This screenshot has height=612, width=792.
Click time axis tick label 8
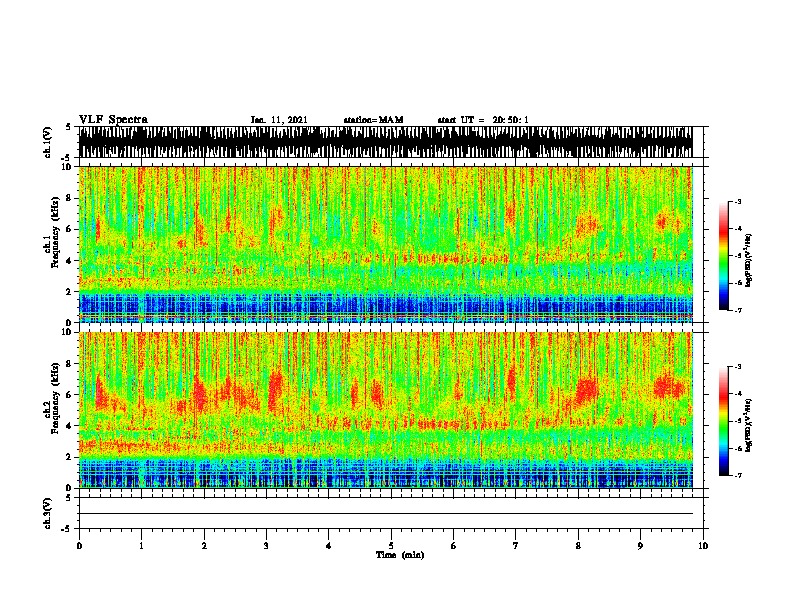tap(578, 546)
